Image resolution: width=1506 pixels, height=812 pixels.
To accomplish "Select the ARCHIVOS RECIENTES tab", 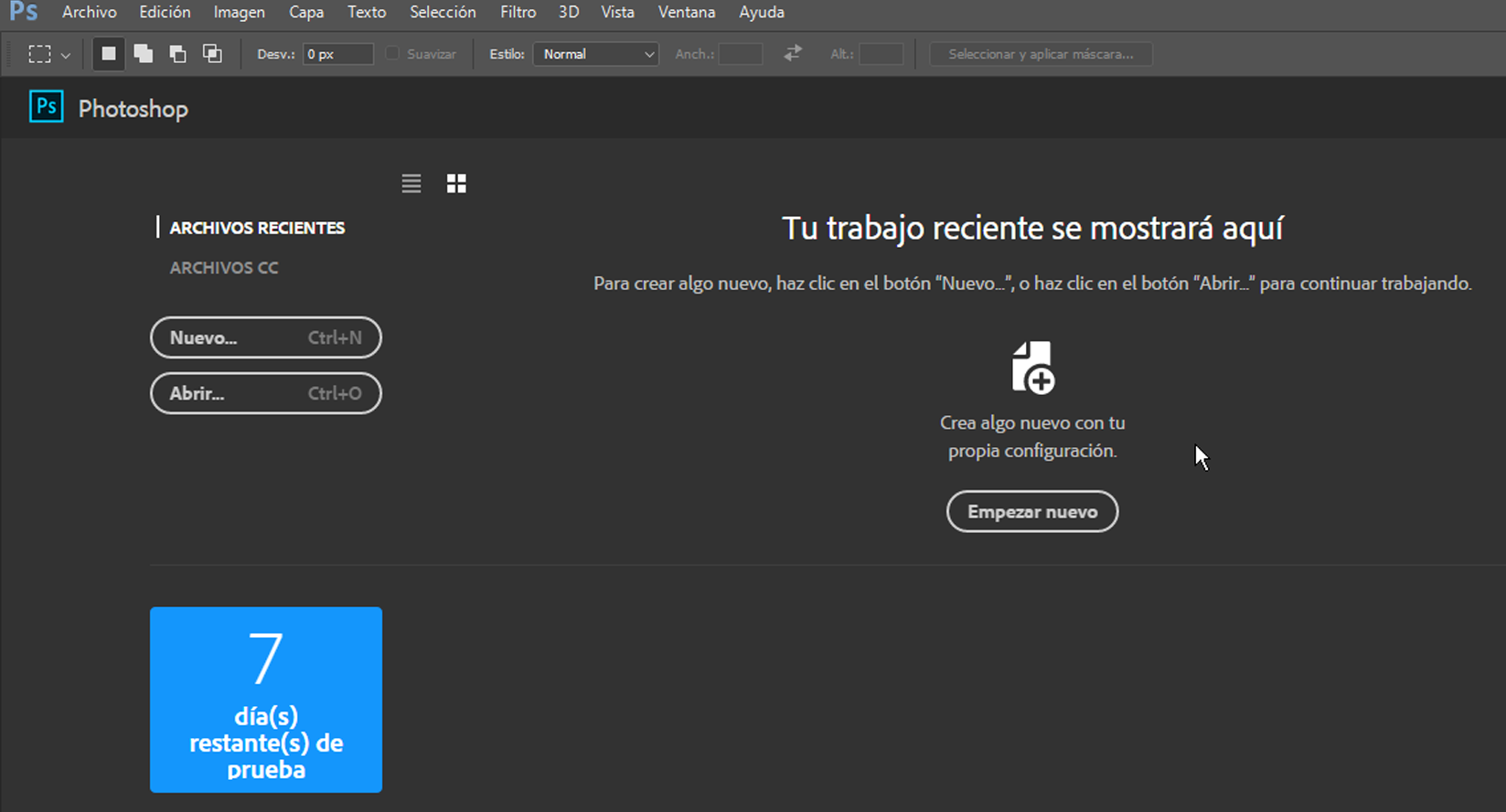I will click(257, 228).
